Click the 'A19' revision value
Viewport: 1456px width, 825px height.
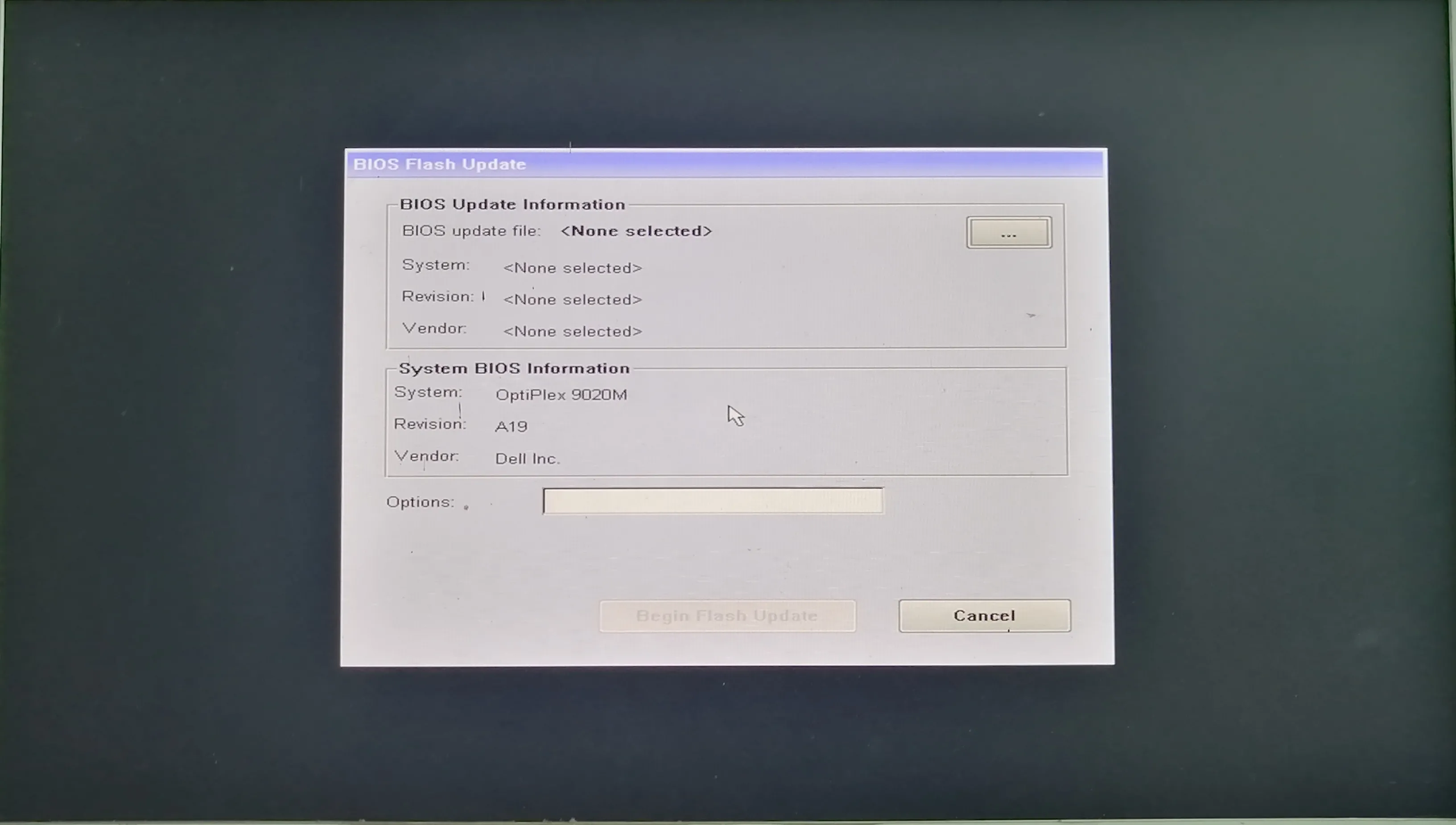coord(511,426)
